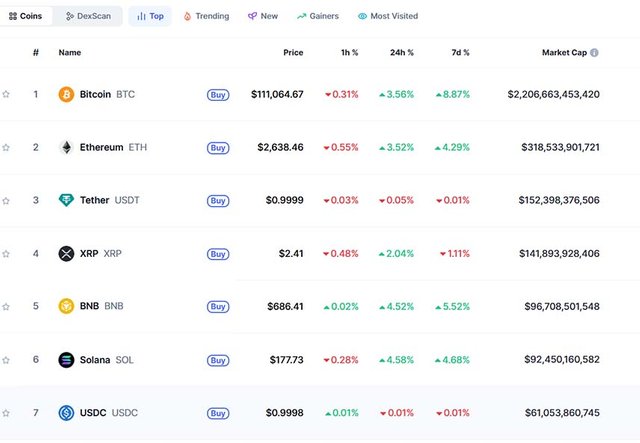The image size is (640, 443).
Task: Click XRP price $2.41
Action: click(x=291, y=254)
